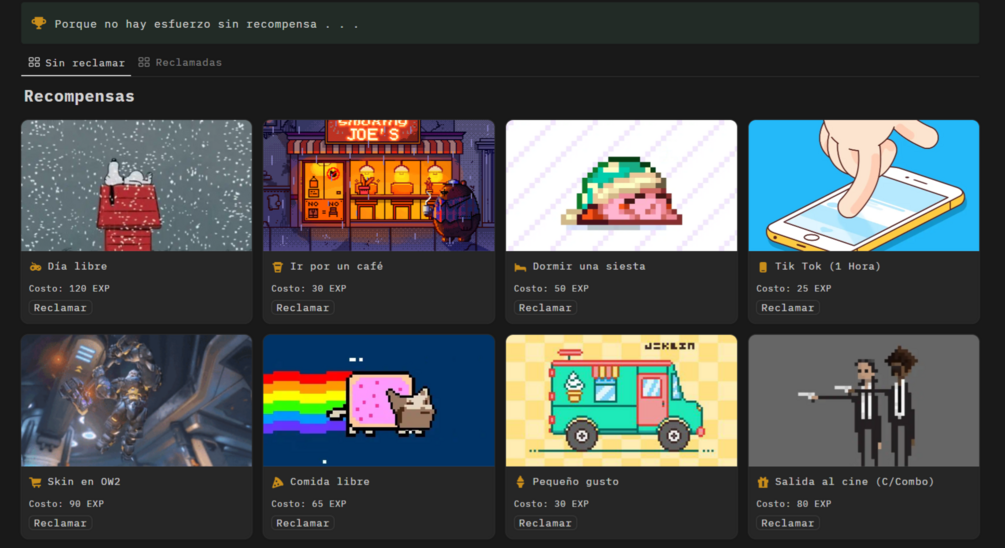Claim the Skin en OW2 reward

coord(60,523)
